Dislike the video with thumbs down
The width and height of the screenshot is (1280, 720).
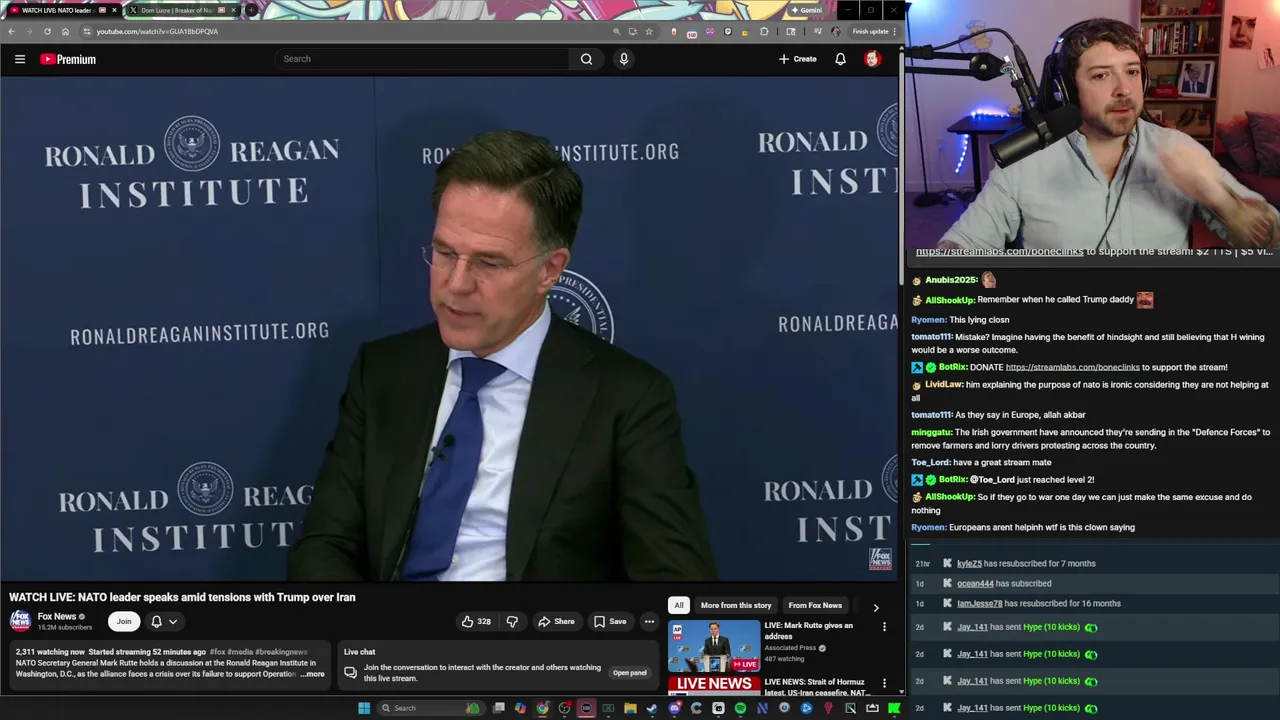512,621
